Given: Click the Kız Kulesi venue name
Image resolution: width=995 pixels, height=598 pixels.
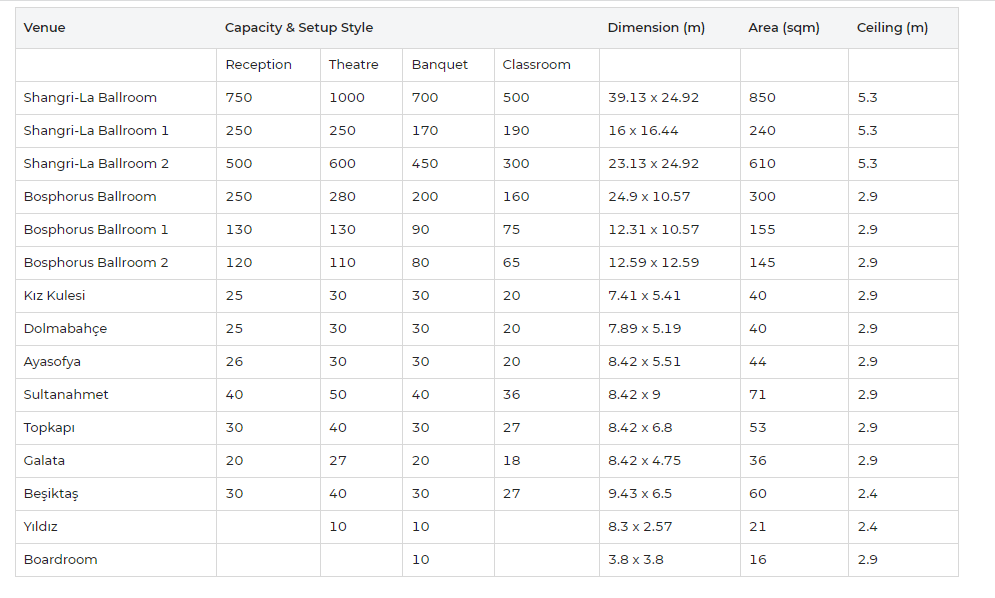Looking at the screenshot, I should coord(54,296).
